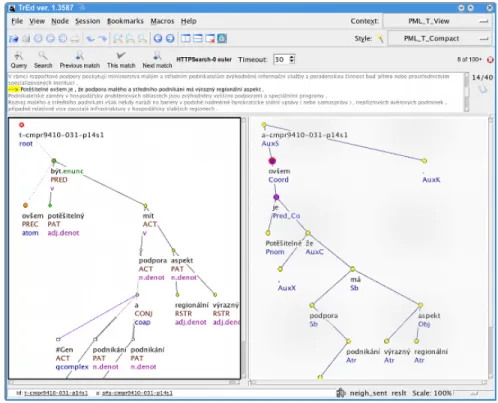498x403 pixels.
Task: Click the Timeout input field showing 30
Action: [281, 60]
